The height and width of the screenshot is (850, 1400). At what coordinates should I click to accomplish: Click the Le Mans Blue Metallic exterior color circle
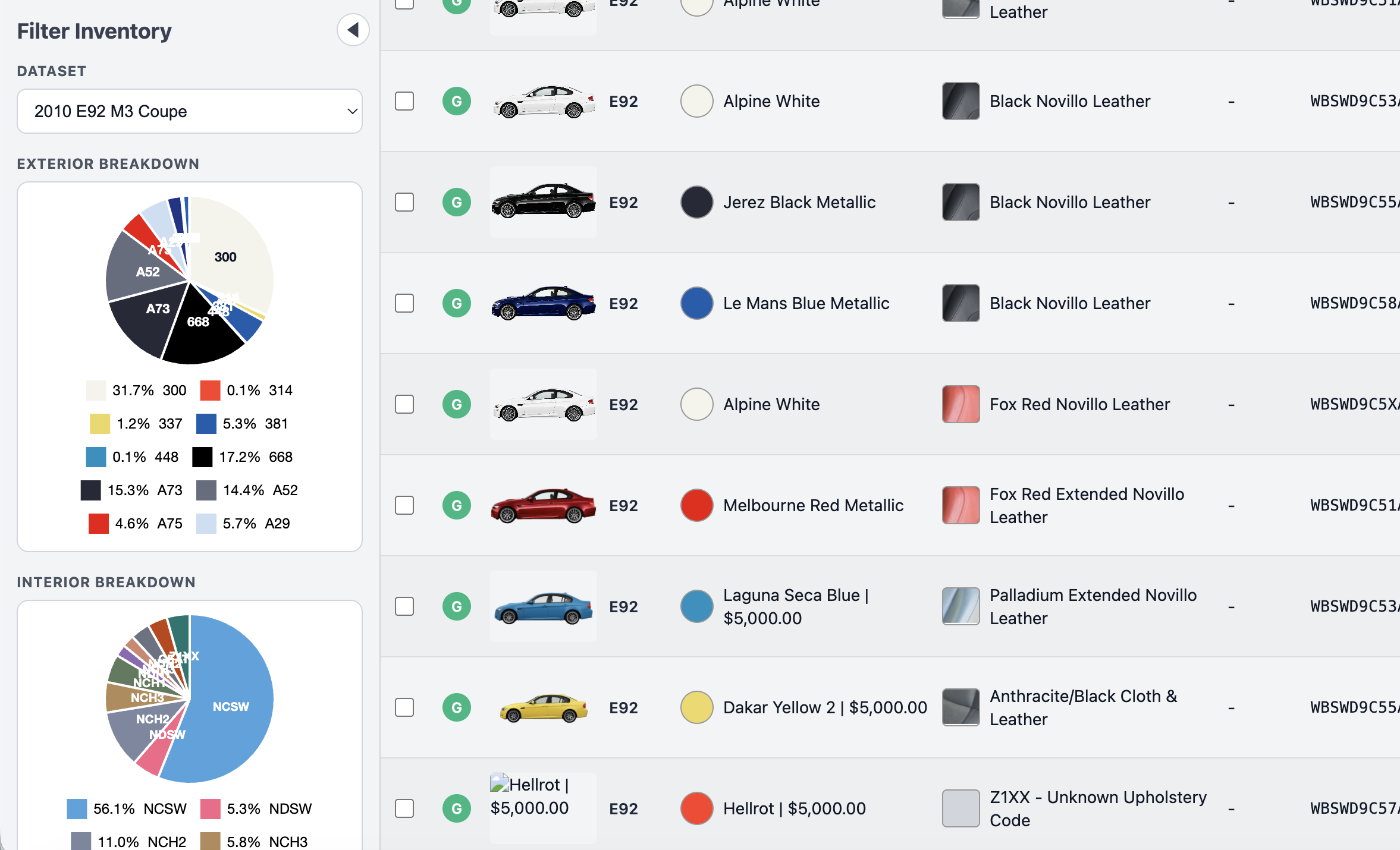click(697, 303)
